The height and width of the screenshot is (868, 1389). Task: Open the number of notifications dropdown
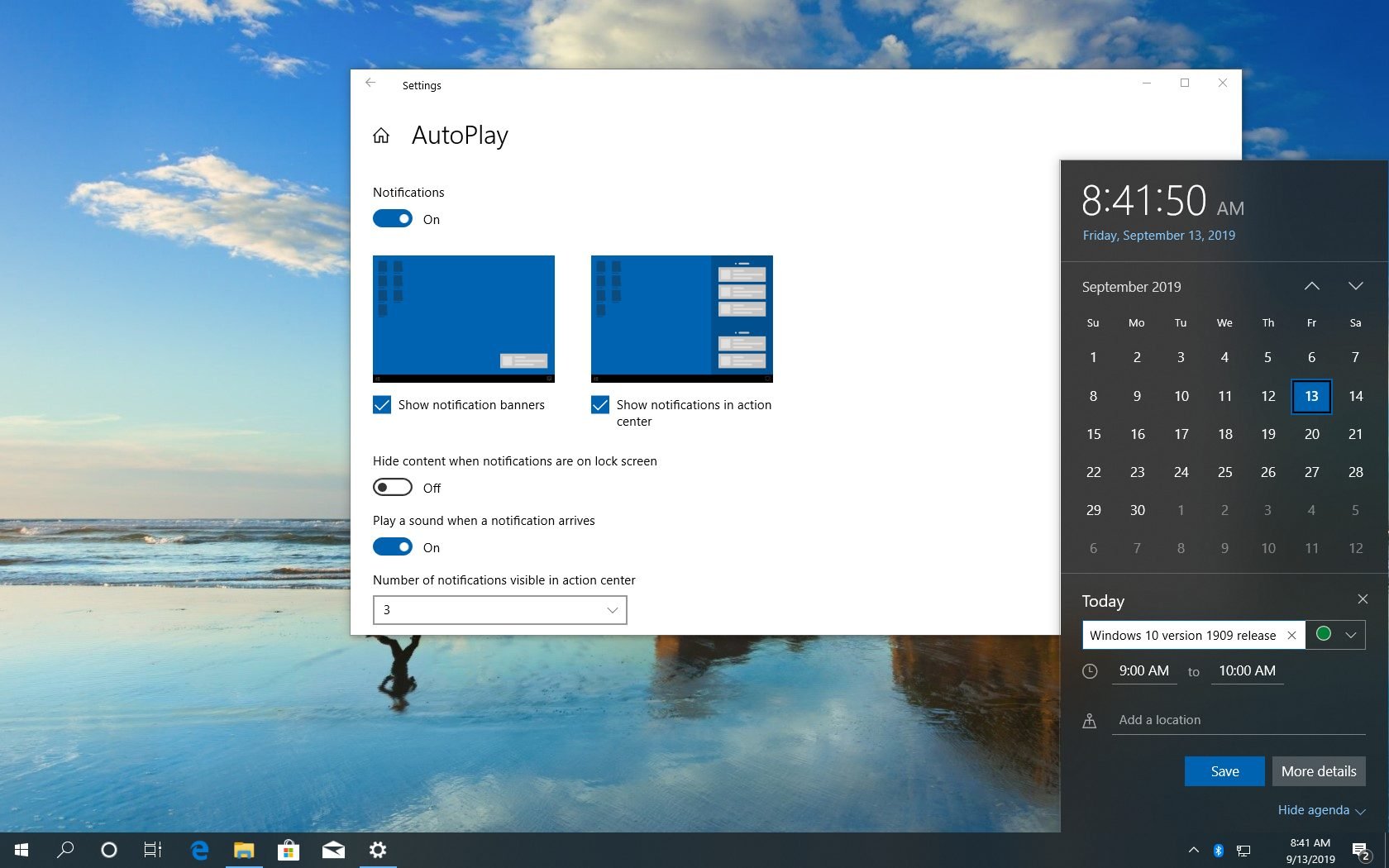[499, 609]
